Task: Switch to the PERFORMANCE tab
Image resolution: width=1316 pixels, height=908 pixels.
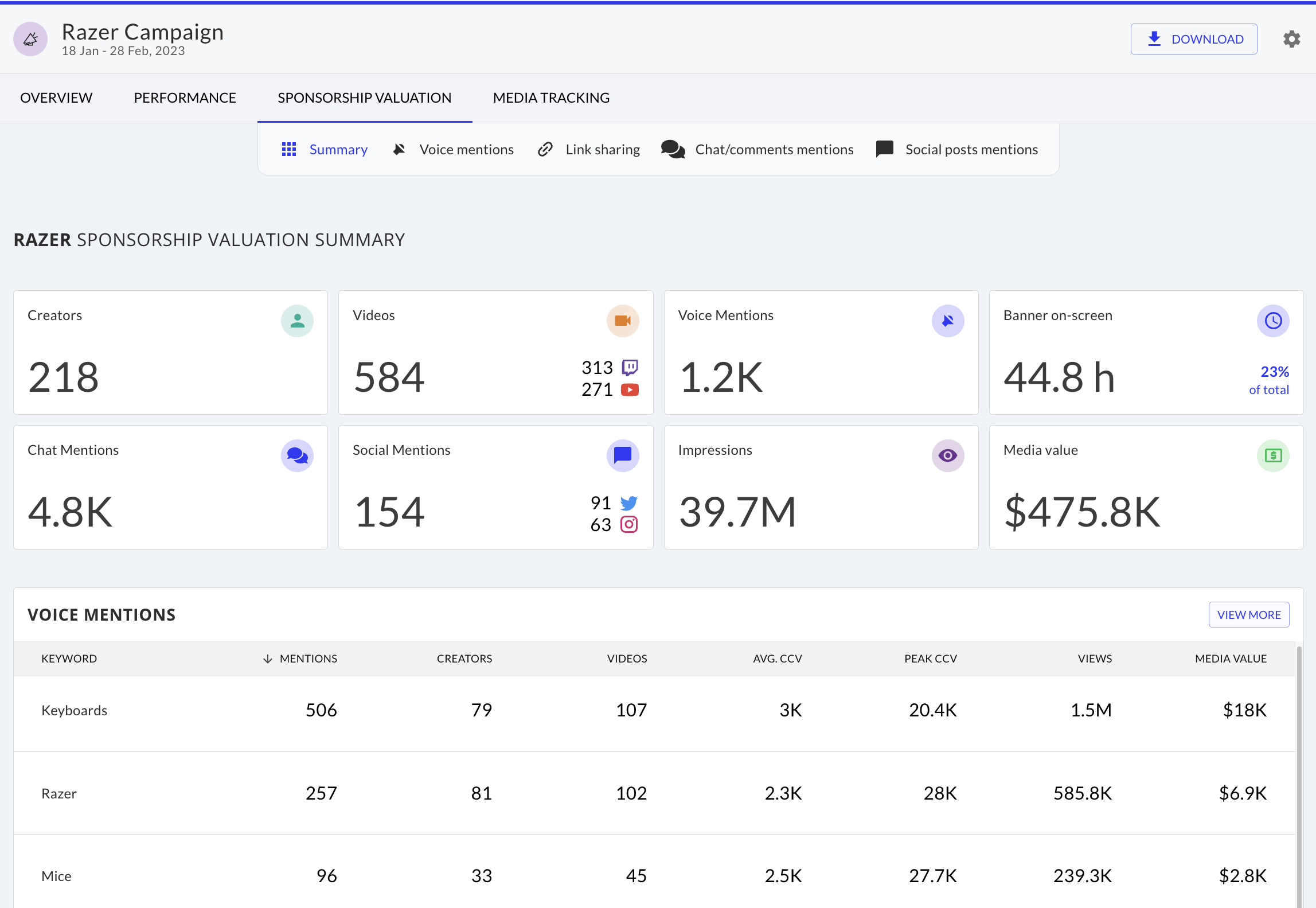Action: pyautogui.click(x=185, y=98)
